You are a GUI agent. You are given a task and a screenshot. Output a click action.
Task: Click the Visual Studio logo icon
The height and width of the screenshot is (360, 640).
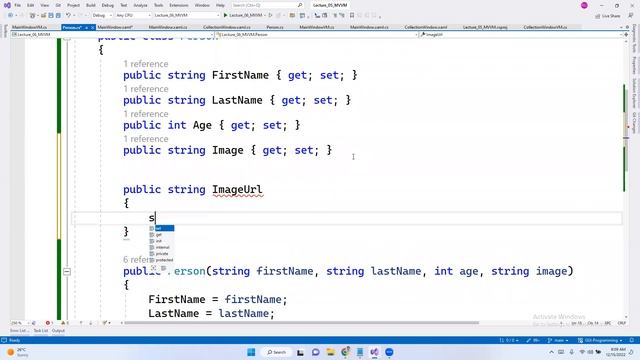7,5
